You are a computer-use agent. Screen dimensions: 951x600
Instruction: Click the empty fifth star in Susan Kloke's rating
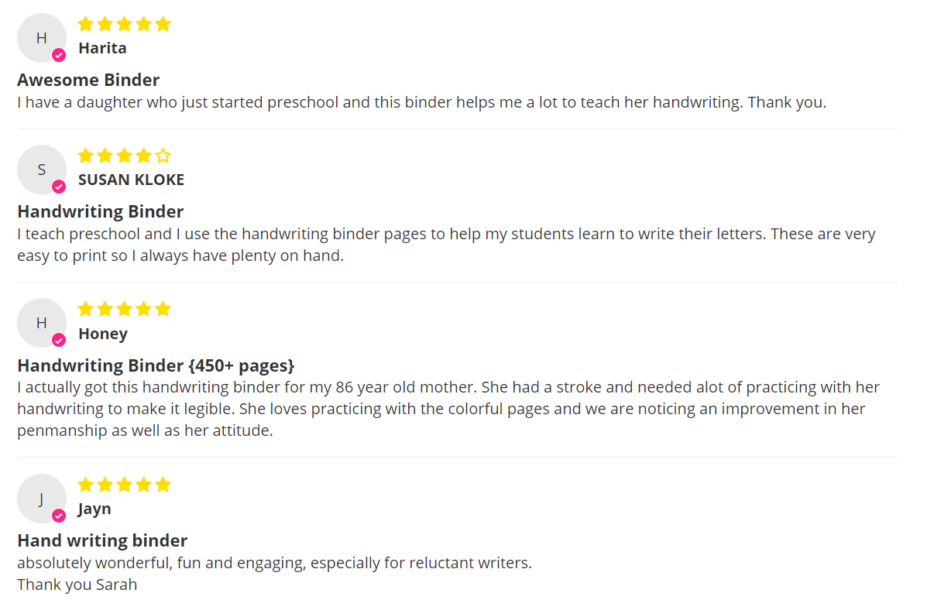point(163,156)
